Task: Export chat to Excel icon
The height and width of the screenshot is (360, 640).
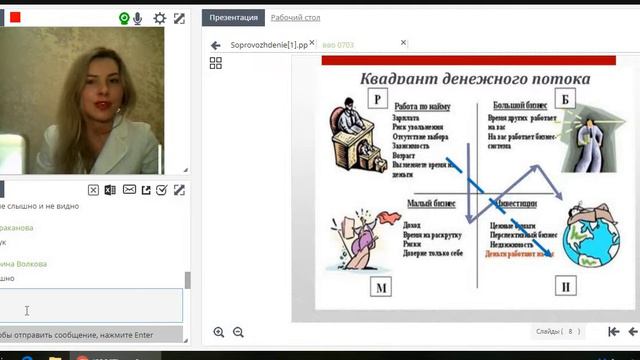Action: click(110, 190)
